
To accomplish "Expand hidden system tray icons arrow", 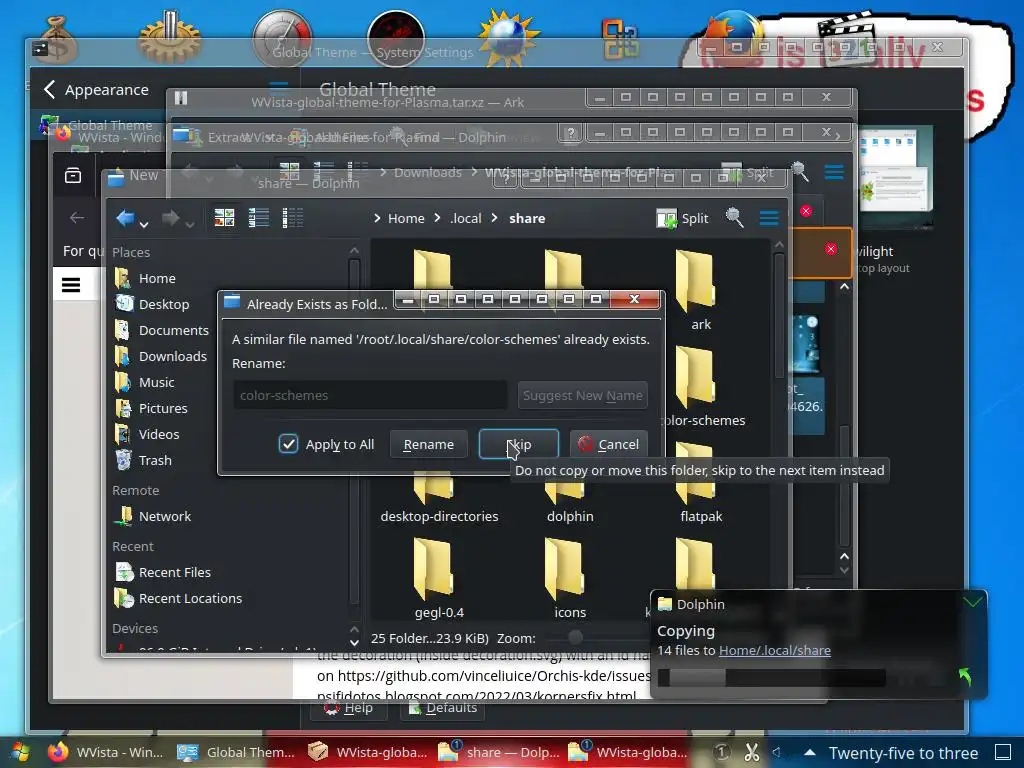I will point(809,752).
